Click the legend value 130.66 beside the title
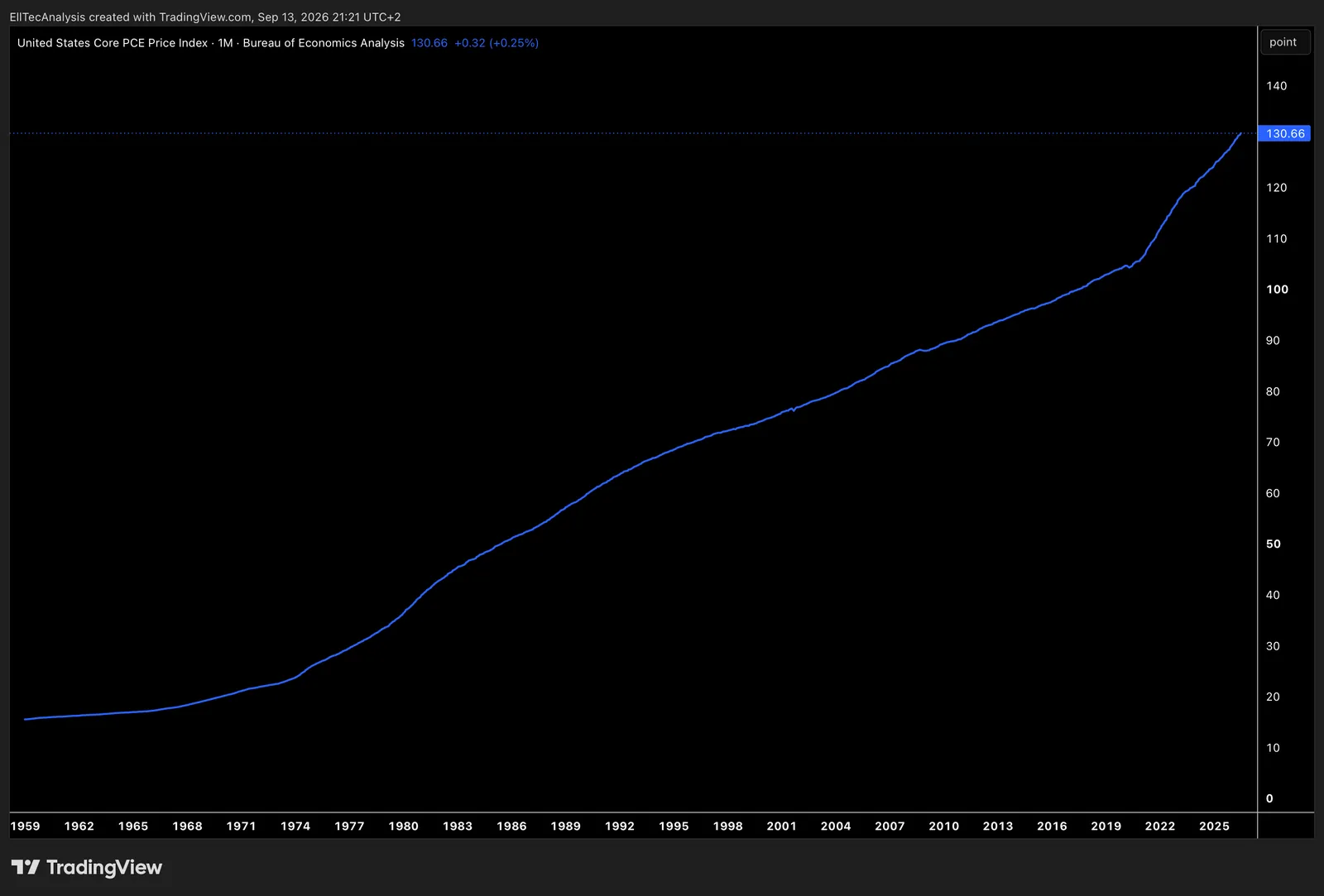The image size is (1324, 896). coord(429,43)
